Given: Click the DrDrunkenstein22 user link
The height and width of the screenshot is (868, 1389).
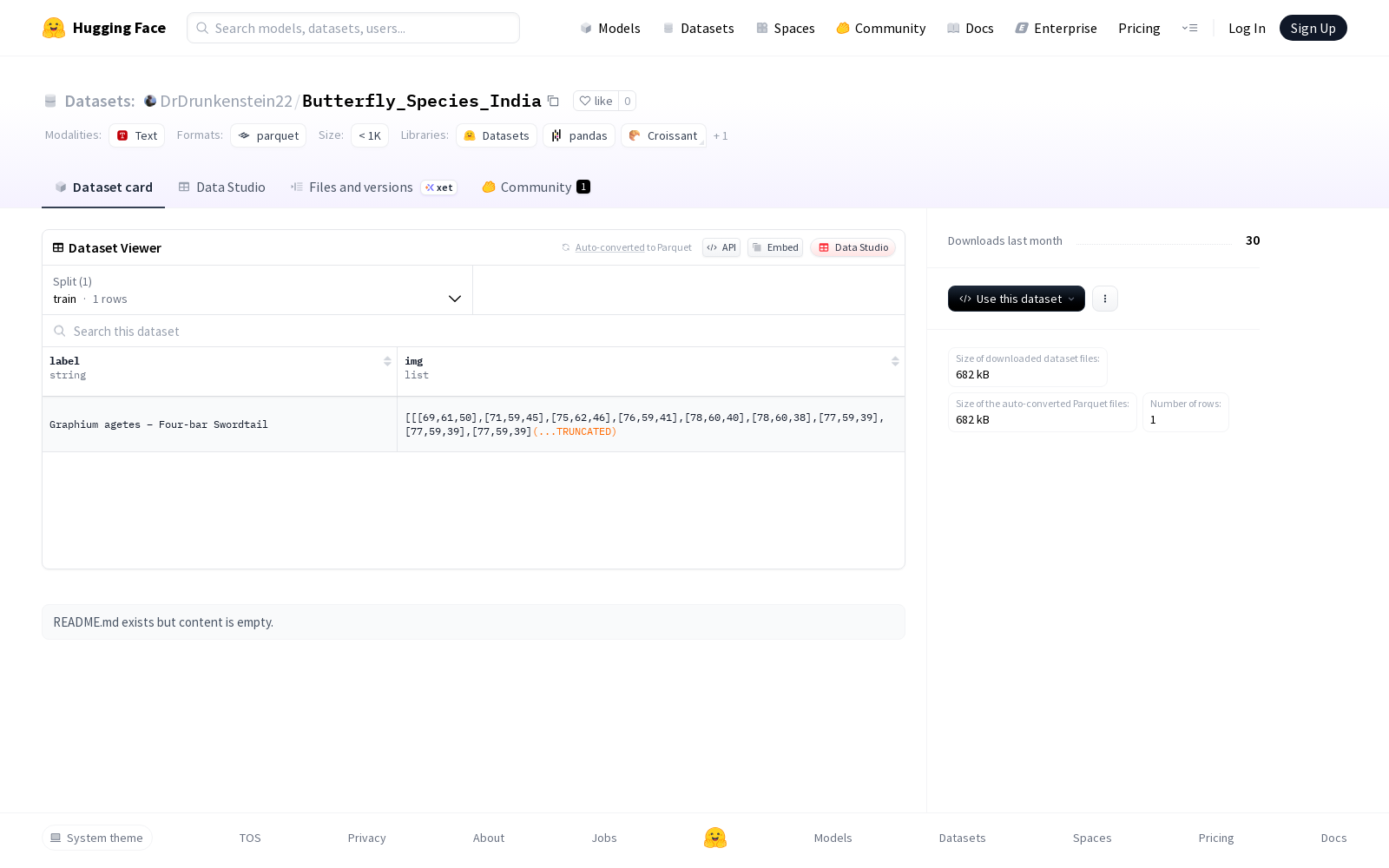Looking at the screenshot, I should [x=226, y=101].
